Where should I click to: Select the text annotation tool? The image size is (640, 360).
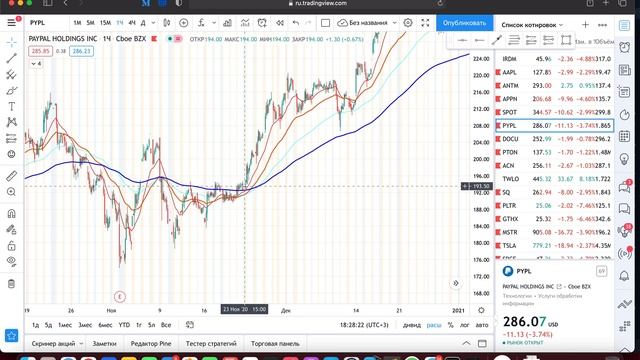click(x=11, y=107)
